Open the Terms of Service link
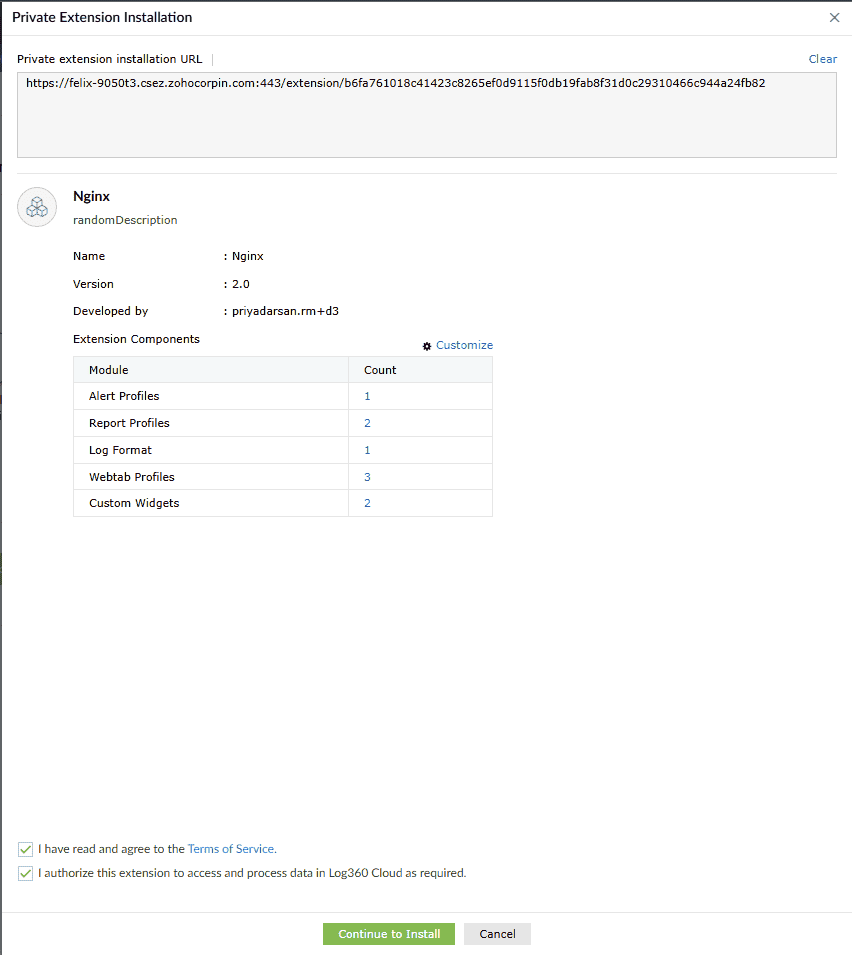 [231, 849]
